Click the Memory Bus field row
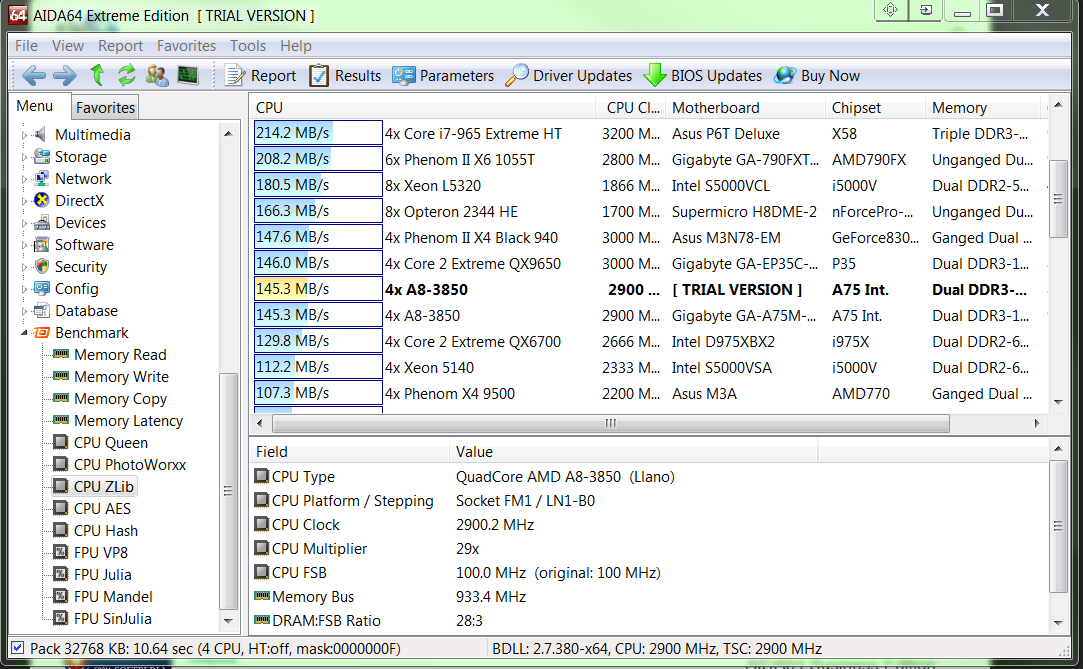Viewport: 1083px width, 669px height. coord(649,597)
